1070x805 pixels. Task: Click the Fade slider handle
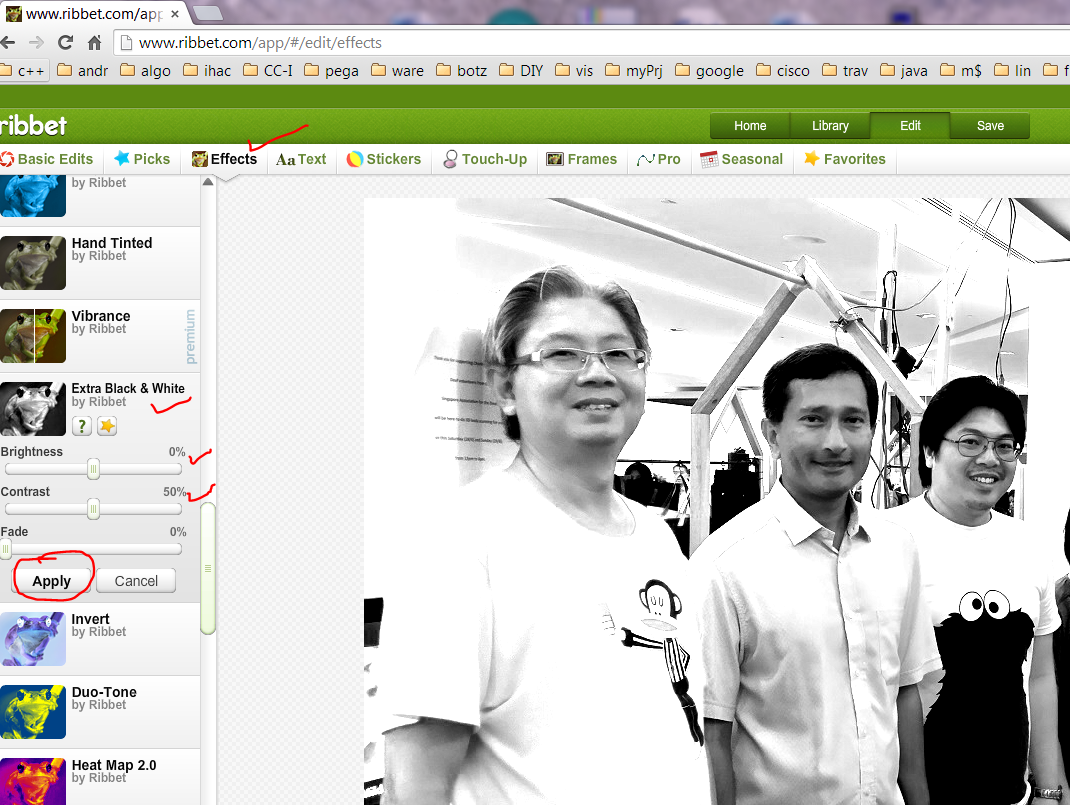point(5,548)
